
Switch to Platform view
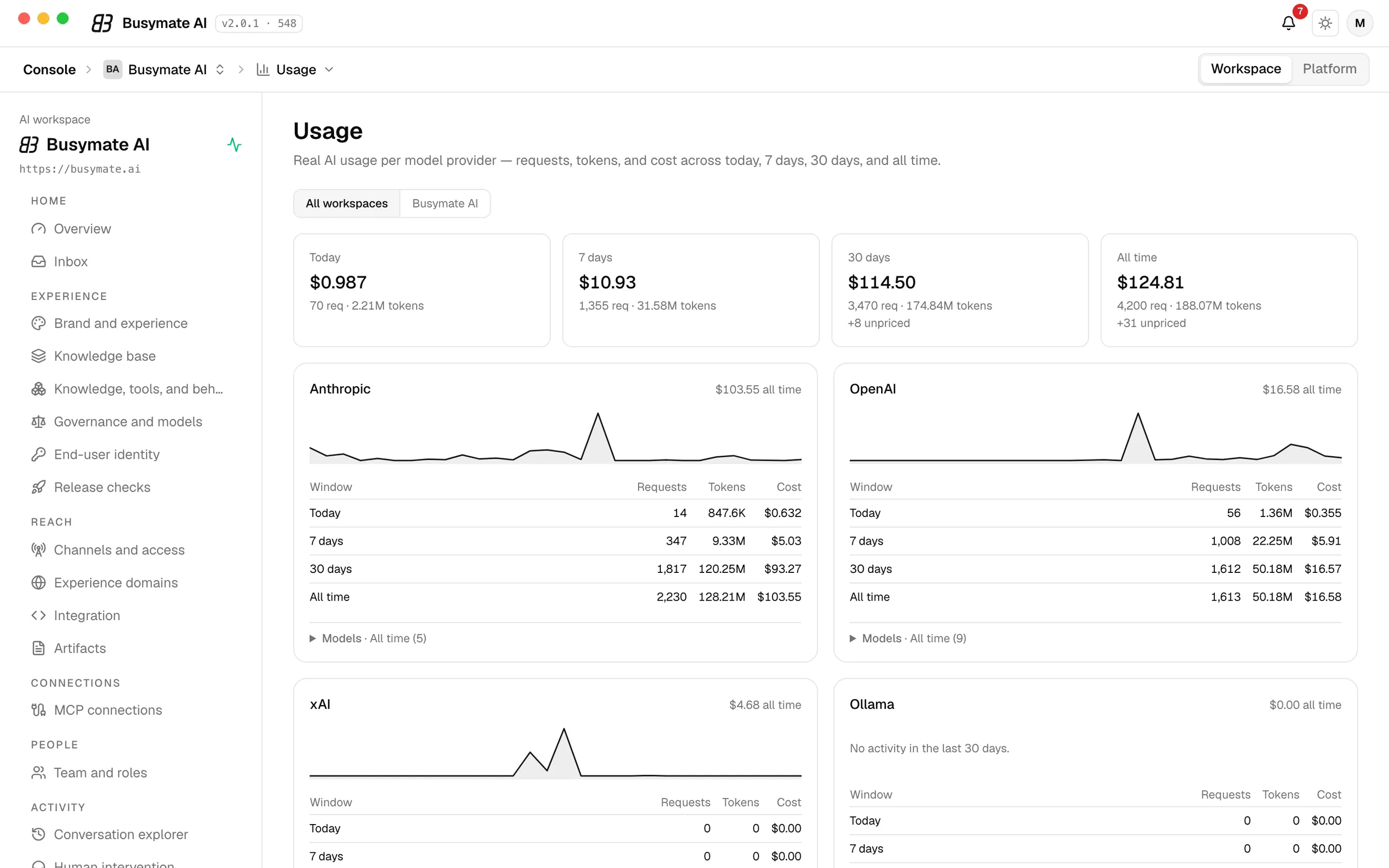coord(1329,69)
